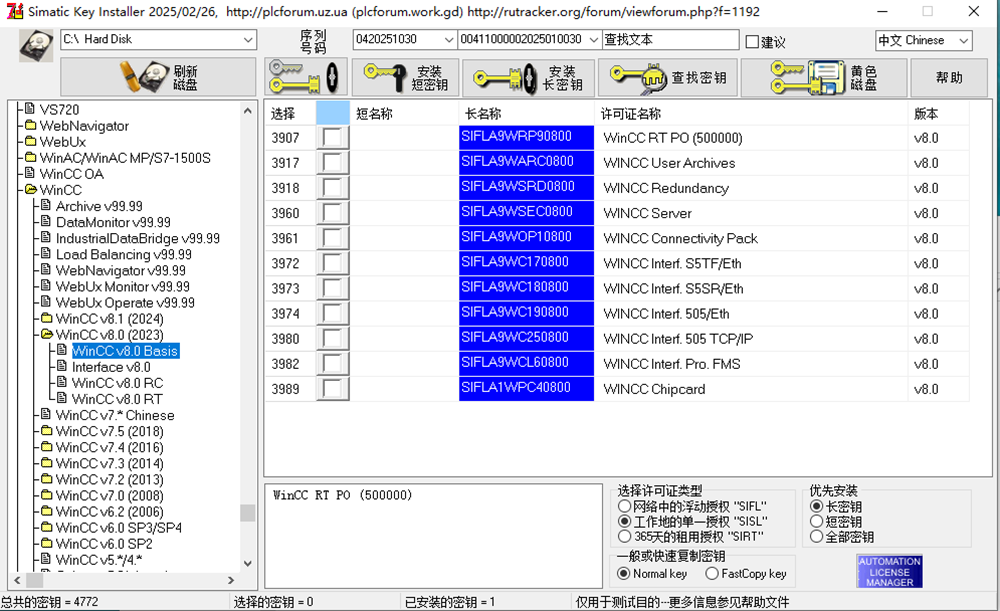
Task: Select FastCopy key radio option
Action: (x=712, y=574)
